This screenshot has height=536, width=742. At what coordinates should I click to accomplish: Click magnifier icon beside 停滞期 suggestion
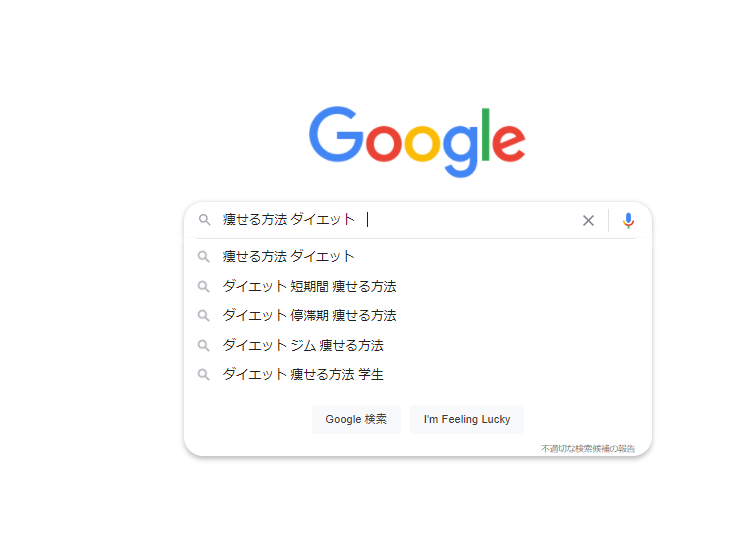click(x=204, y=316)
